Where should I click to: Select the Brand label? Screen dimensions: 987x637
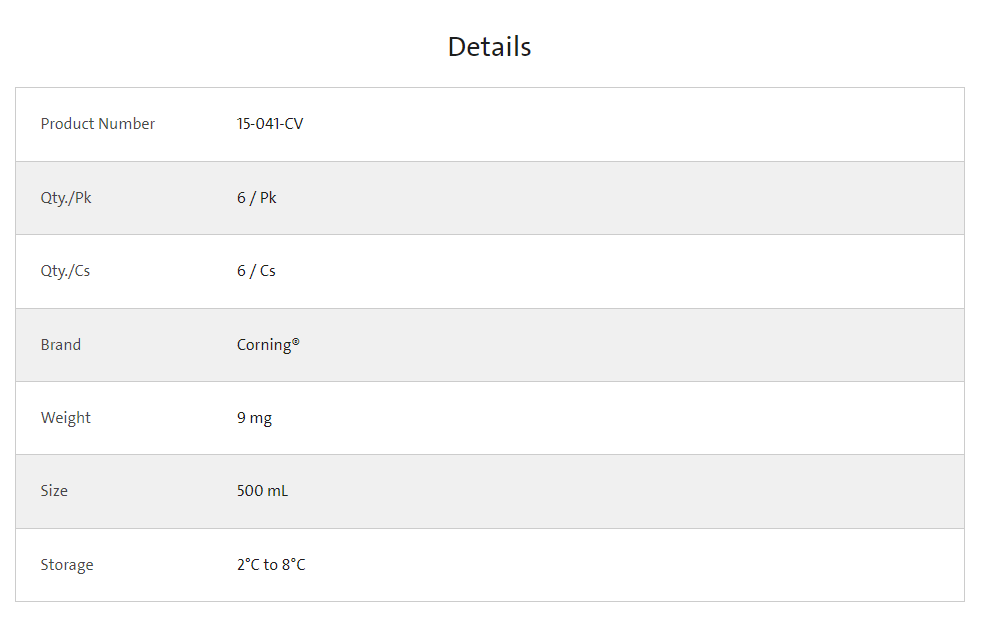pyautogui.click(x=61, y=345)
